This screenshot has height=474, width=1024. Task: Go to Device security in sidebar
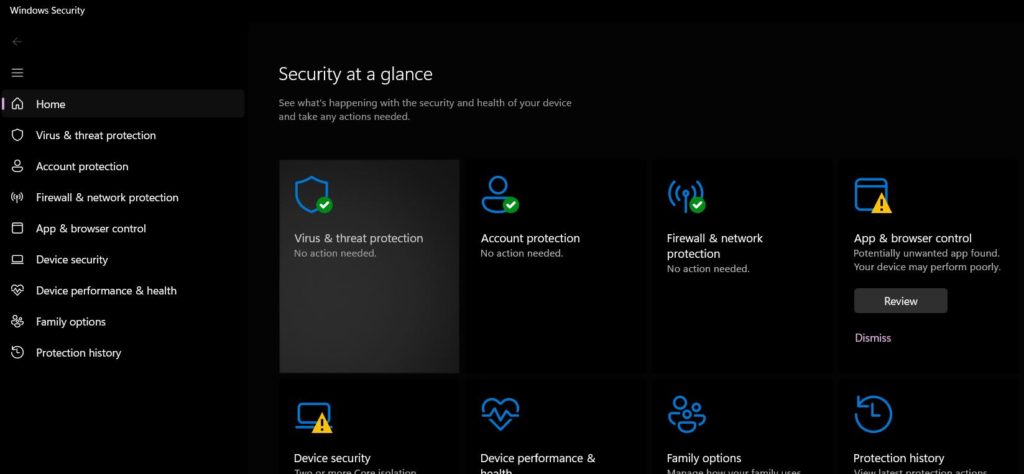(x=72, y=260)
